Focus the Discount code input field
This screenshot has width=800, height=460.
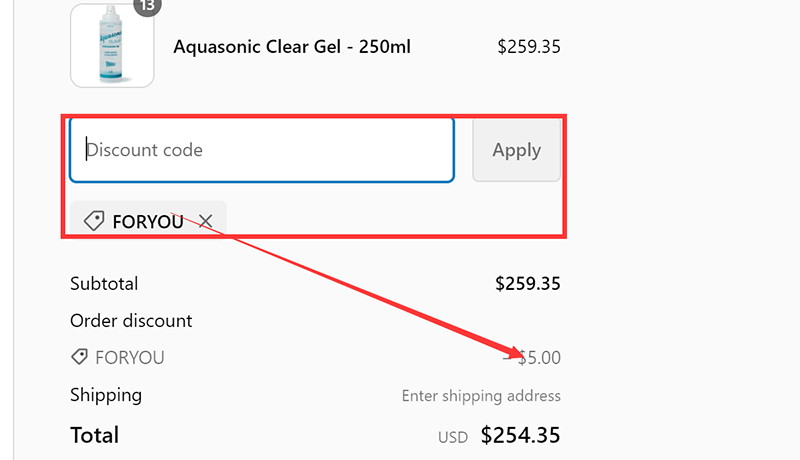pyautogui.click(x=262, y=150)
